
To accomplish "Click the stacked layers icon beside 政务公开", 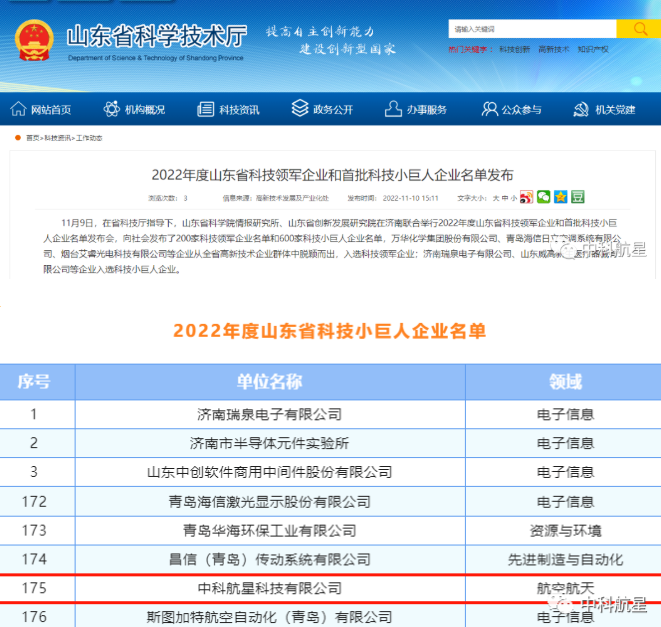I will (300, 108).
